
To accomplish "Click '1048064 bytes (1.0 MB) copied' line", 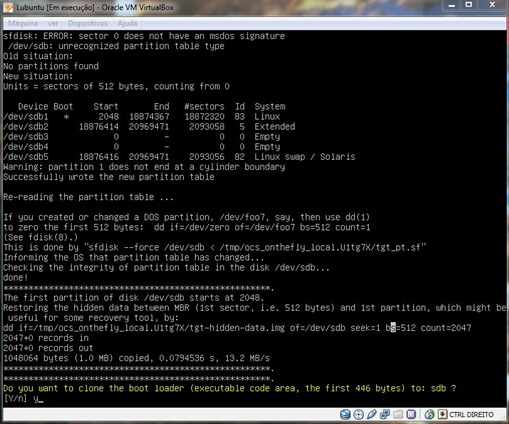I will coord(136,358).
